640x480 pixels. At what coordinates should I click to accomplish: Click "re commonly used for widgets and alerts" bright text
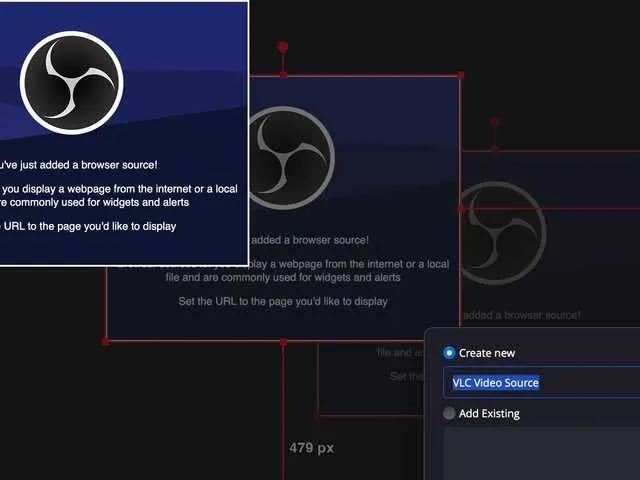click(94, 202)
